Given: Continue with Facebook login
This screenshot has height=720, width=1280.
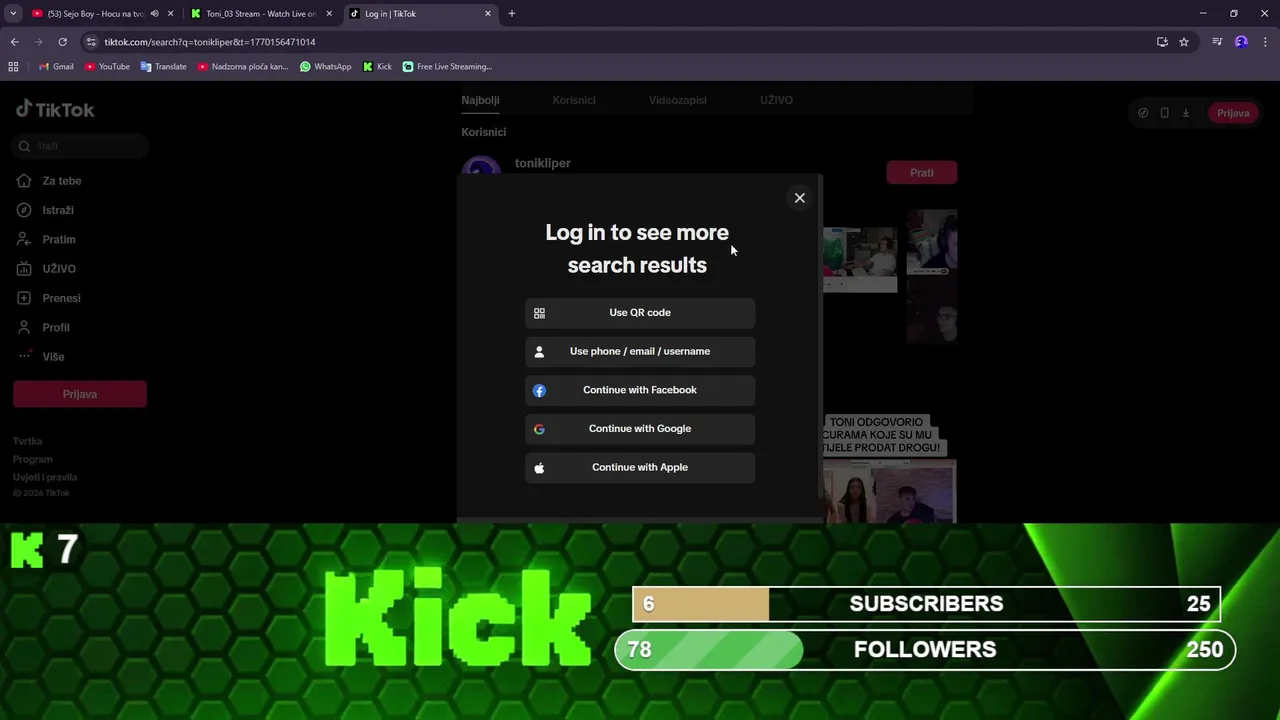Looking at the screenshot, I should 640,390.
